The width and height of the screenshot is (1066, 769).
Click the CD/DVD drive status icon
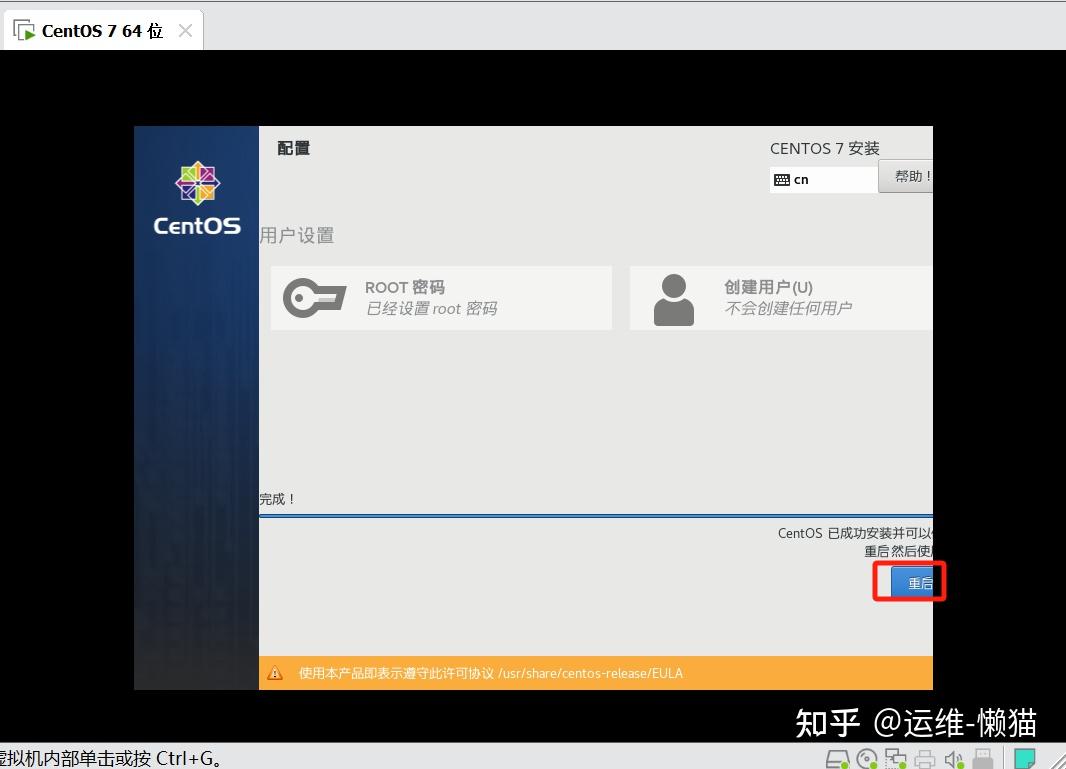(x=866, y=759)
